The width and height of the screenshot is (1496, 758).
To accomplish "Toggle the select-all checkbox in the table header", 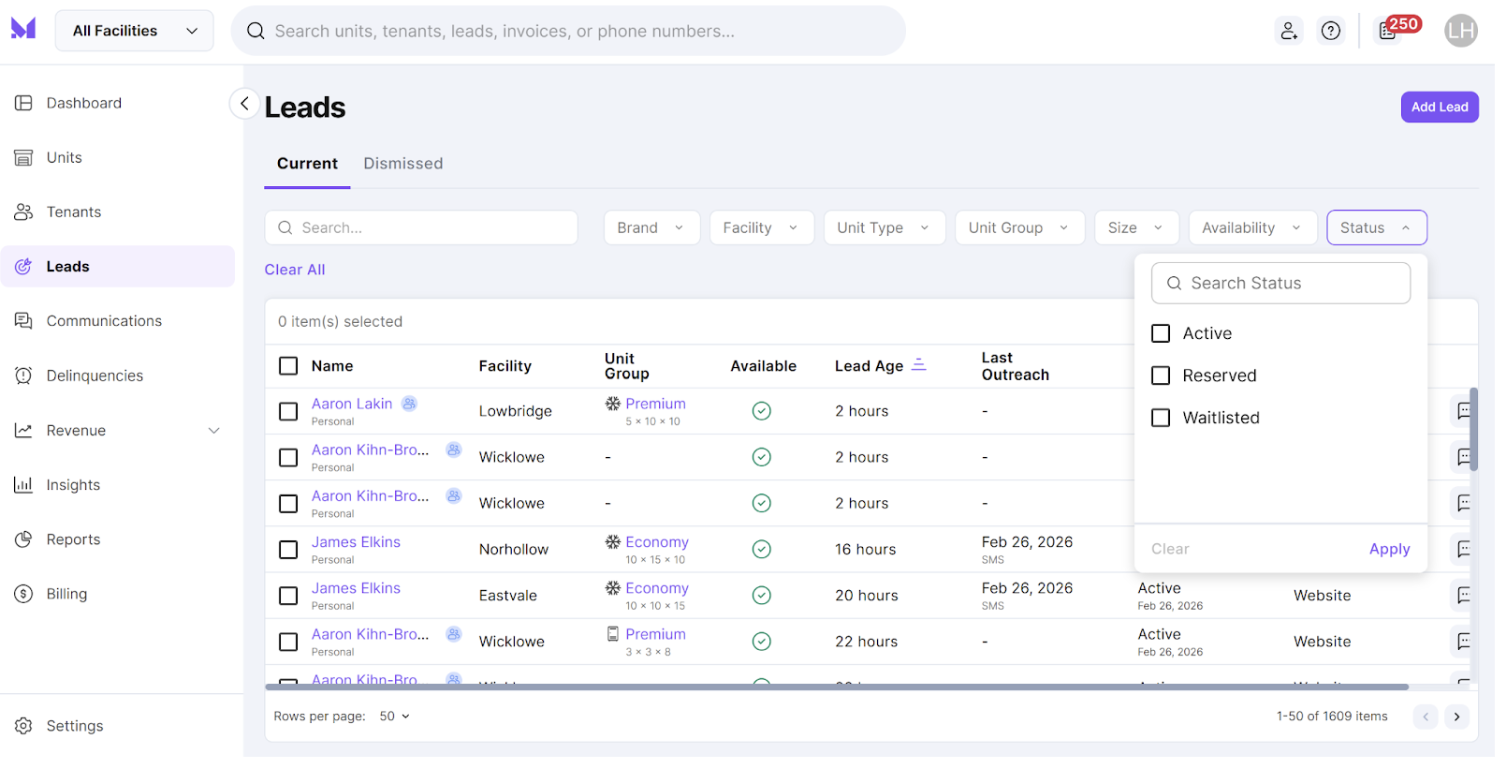I will pos(288,365).
